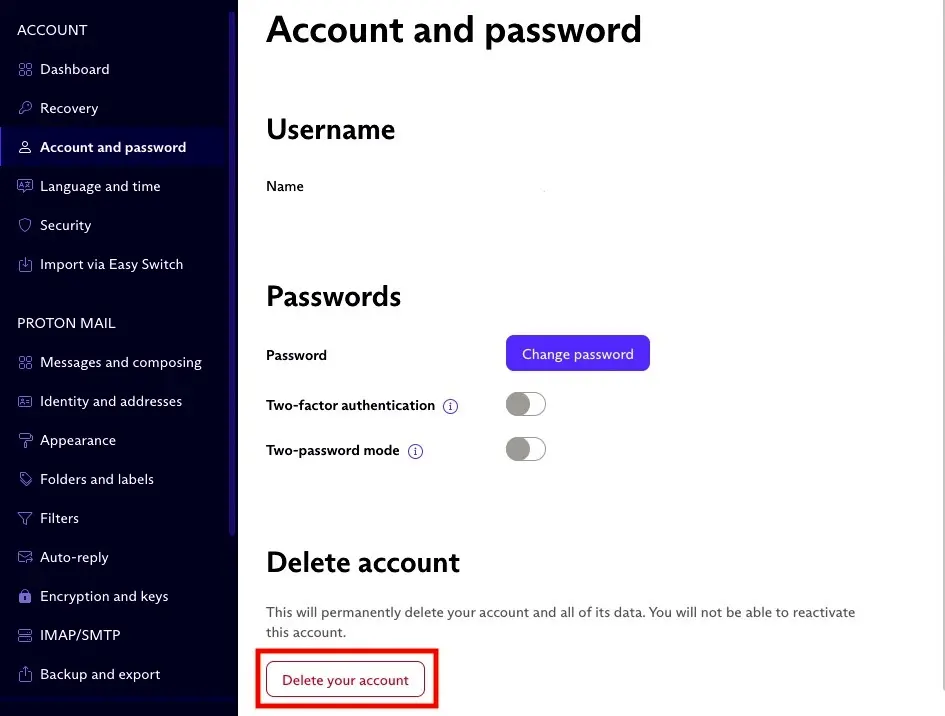Viewport: 945px width, 716px height.
Task: Click the Recovery key icon
Action: [x=24, y=108]
